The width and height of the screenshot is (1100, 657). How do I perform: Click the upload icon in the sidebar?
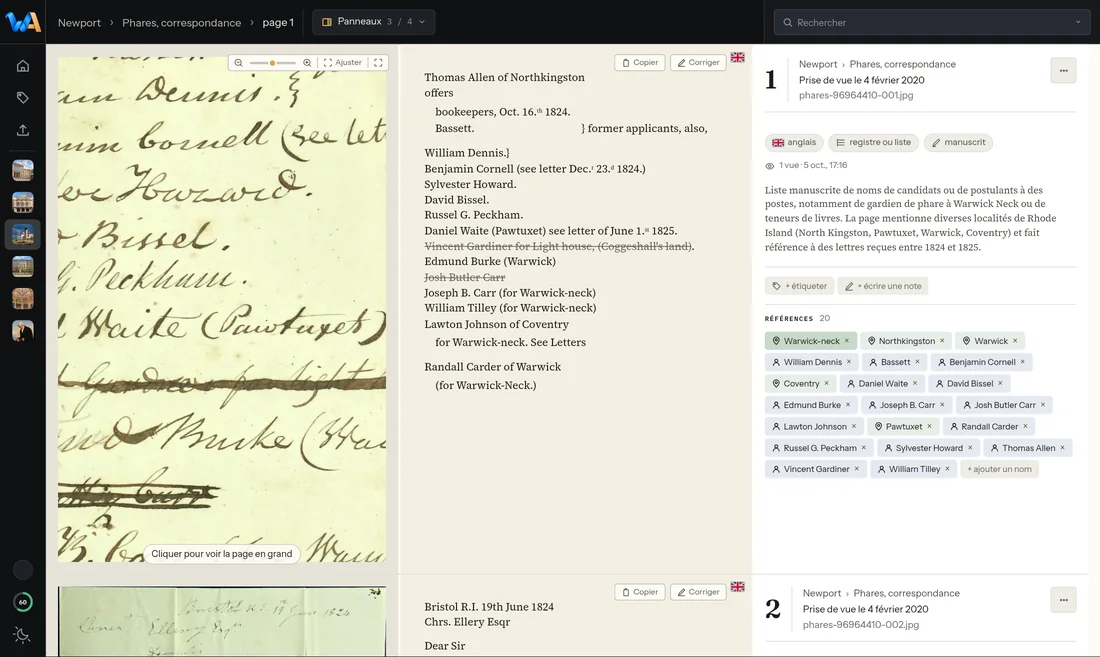click(x=22, y=130)
